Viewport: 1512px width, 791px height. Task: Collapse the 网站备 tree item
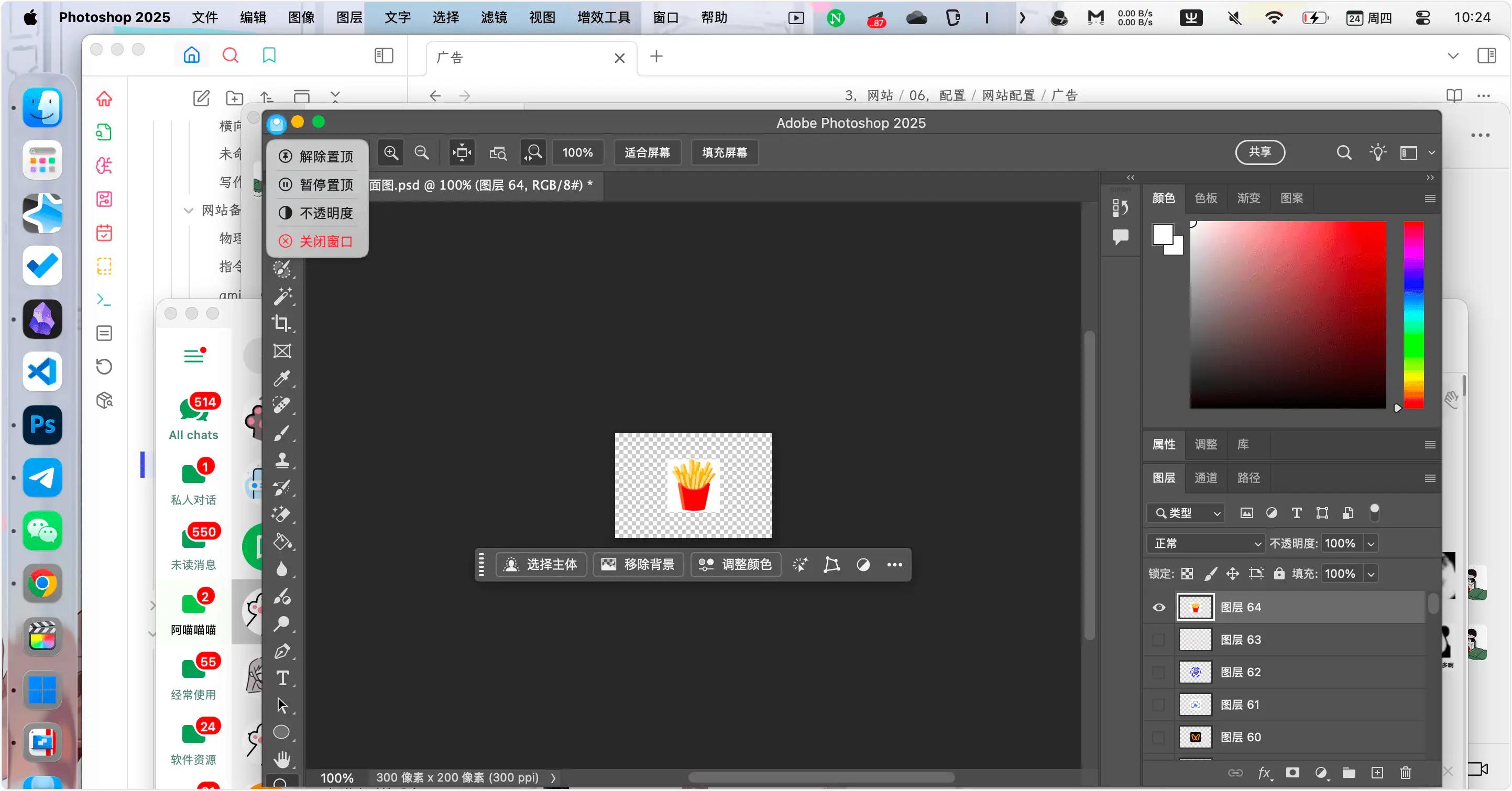(x=189, y=210)
